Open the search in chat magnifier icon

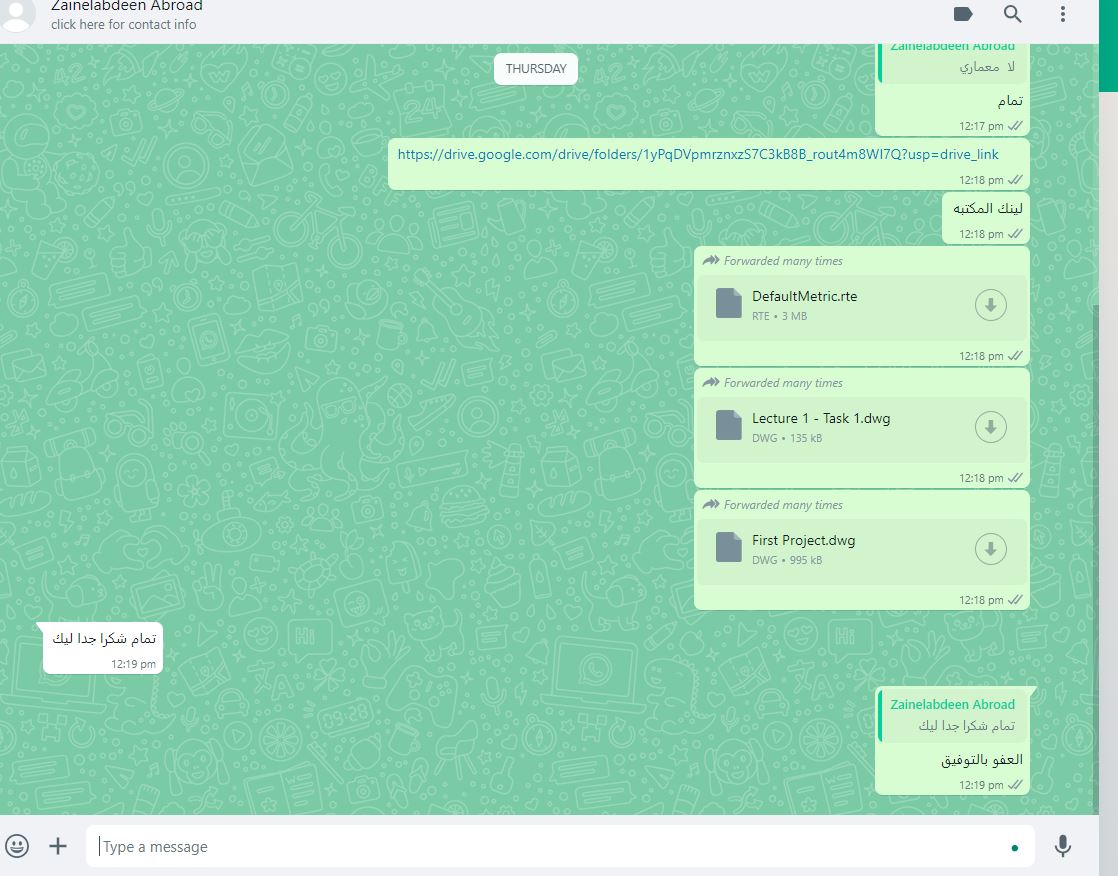point(1012,14)
